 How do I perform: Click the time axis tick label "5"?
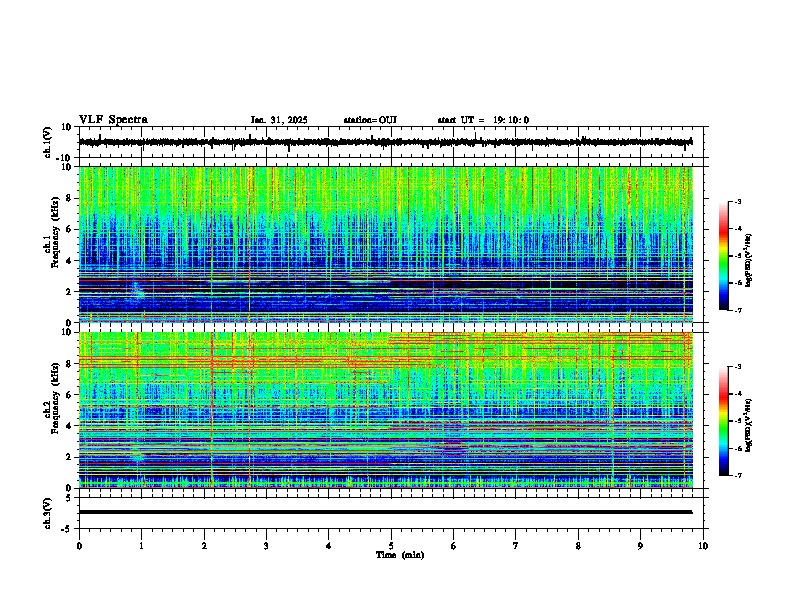click(x=391, y=546)
